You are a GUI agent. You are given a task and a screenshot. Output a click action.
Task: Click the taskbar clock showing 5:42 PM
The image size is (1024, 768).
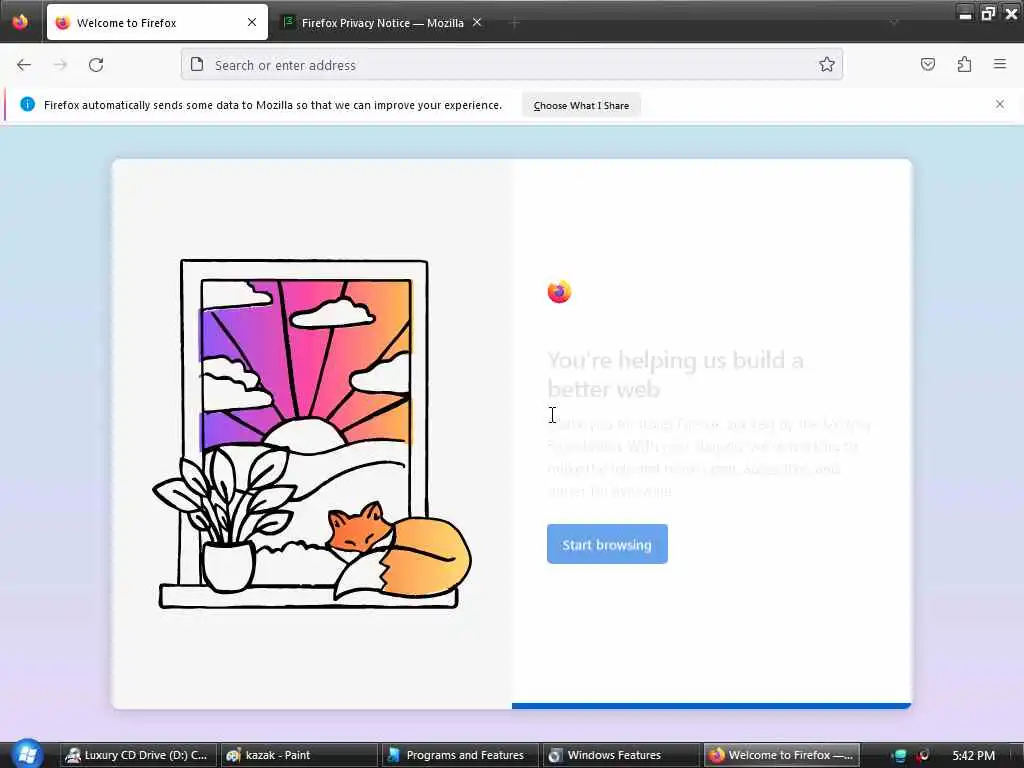[974, 756]
